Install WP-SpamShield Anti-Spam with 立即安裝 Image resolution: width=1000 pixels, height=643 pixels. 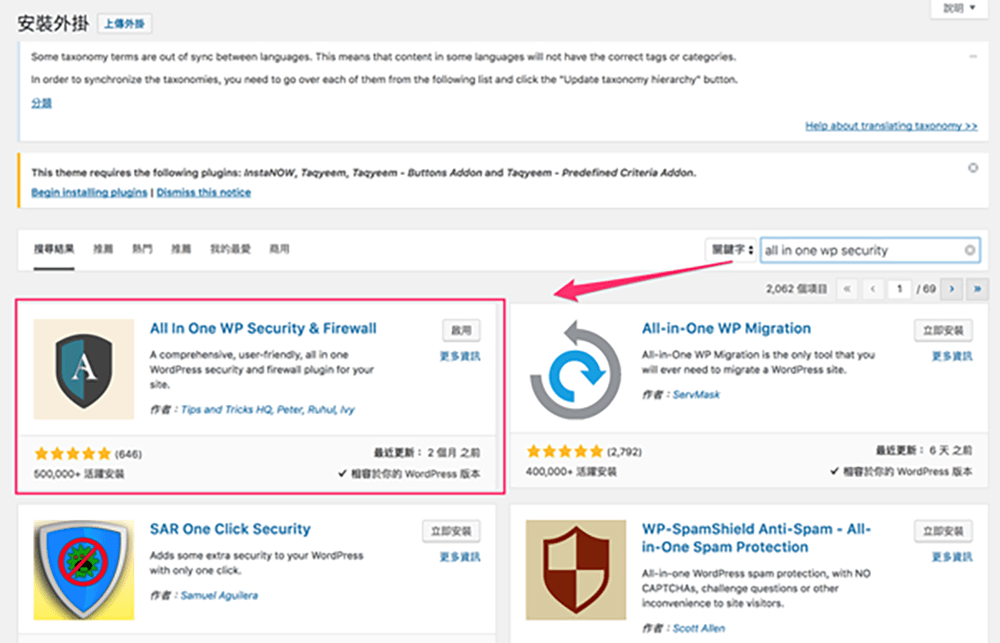click(x=943, y=531)
